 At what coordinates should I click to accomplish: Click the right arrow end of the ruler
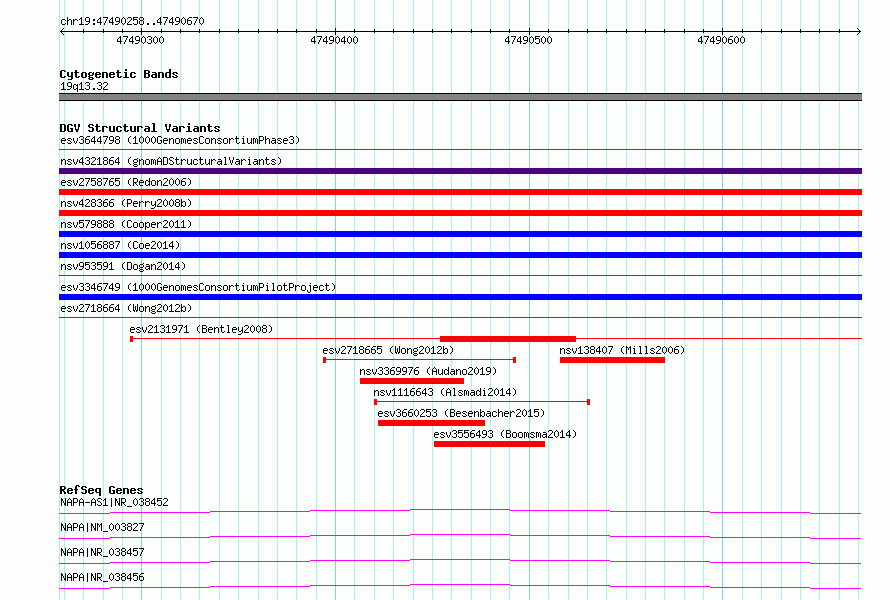(x=859, y=31)
